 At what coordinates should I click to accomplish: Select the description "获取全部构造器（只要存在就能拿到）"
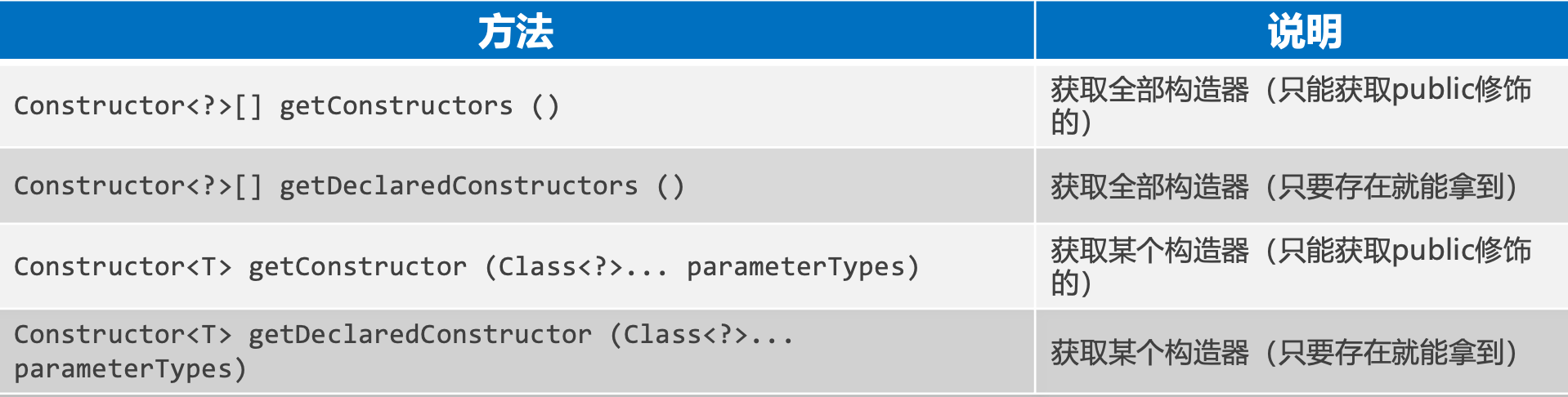pyautogui.click(x=1284, y=187)
